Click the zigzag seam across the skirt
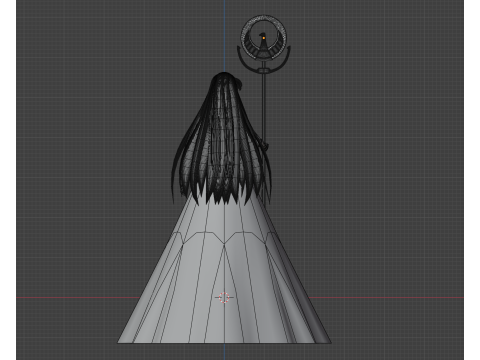The width and height of the screenshot is (480, 360). pos(224,238)
